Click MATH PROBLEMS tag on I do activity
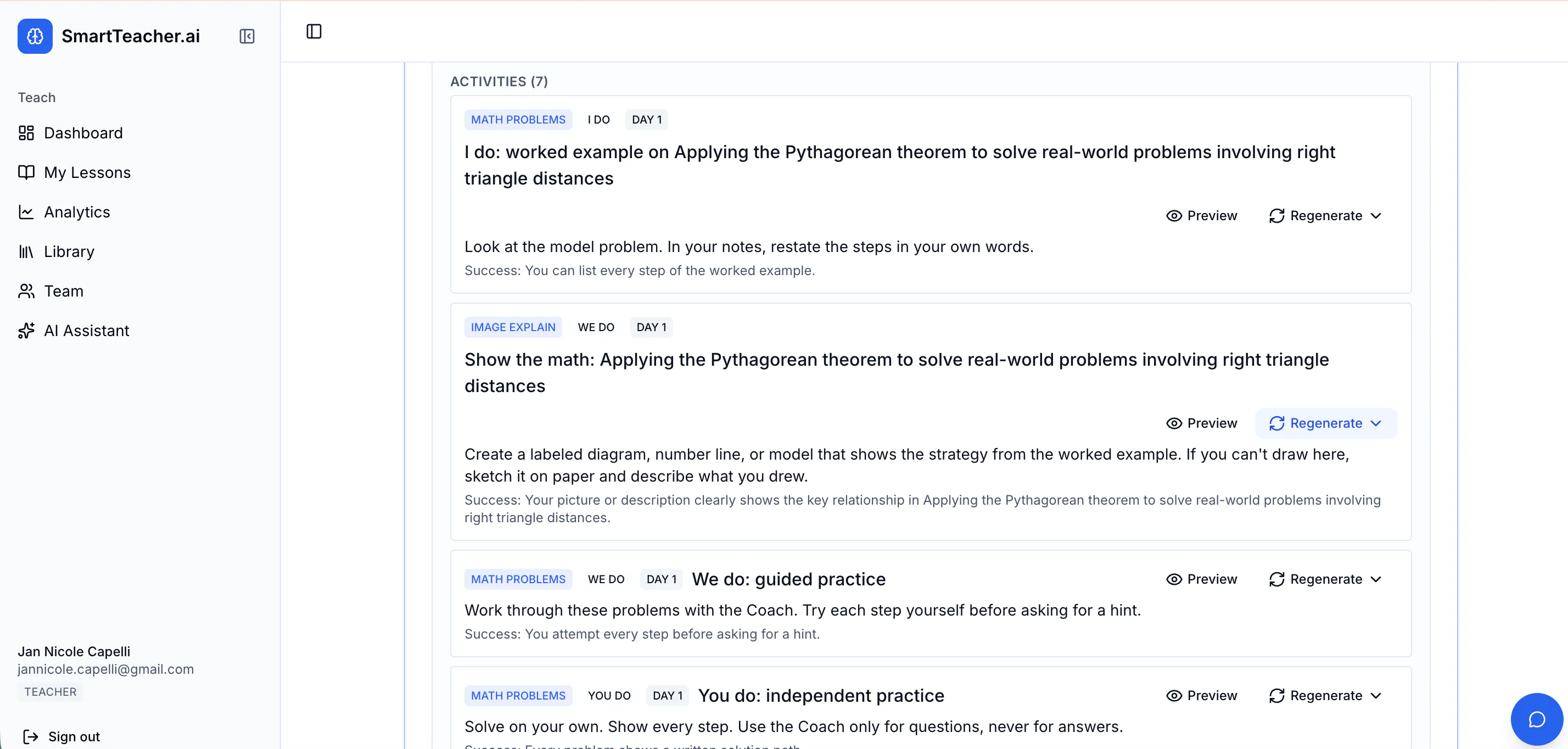The image size is (1568, 749). (518, 119)
